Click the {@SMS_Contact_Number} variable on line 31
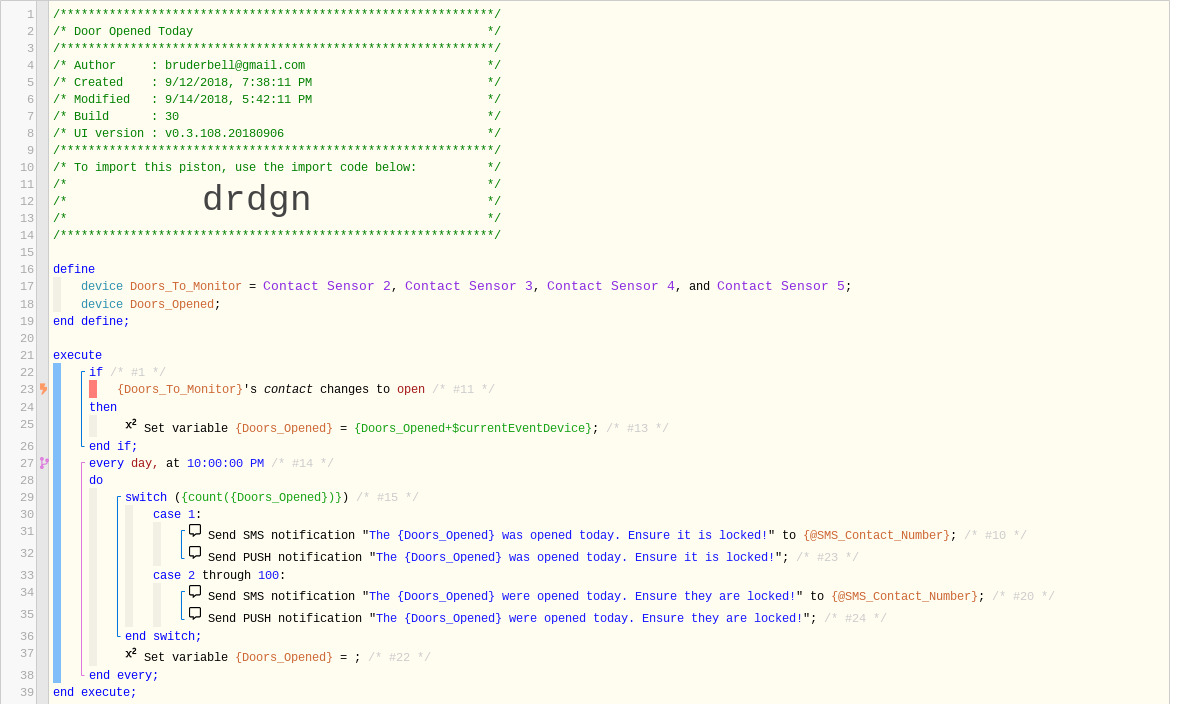Screen dimensions: 1178x704 (877, 536)
